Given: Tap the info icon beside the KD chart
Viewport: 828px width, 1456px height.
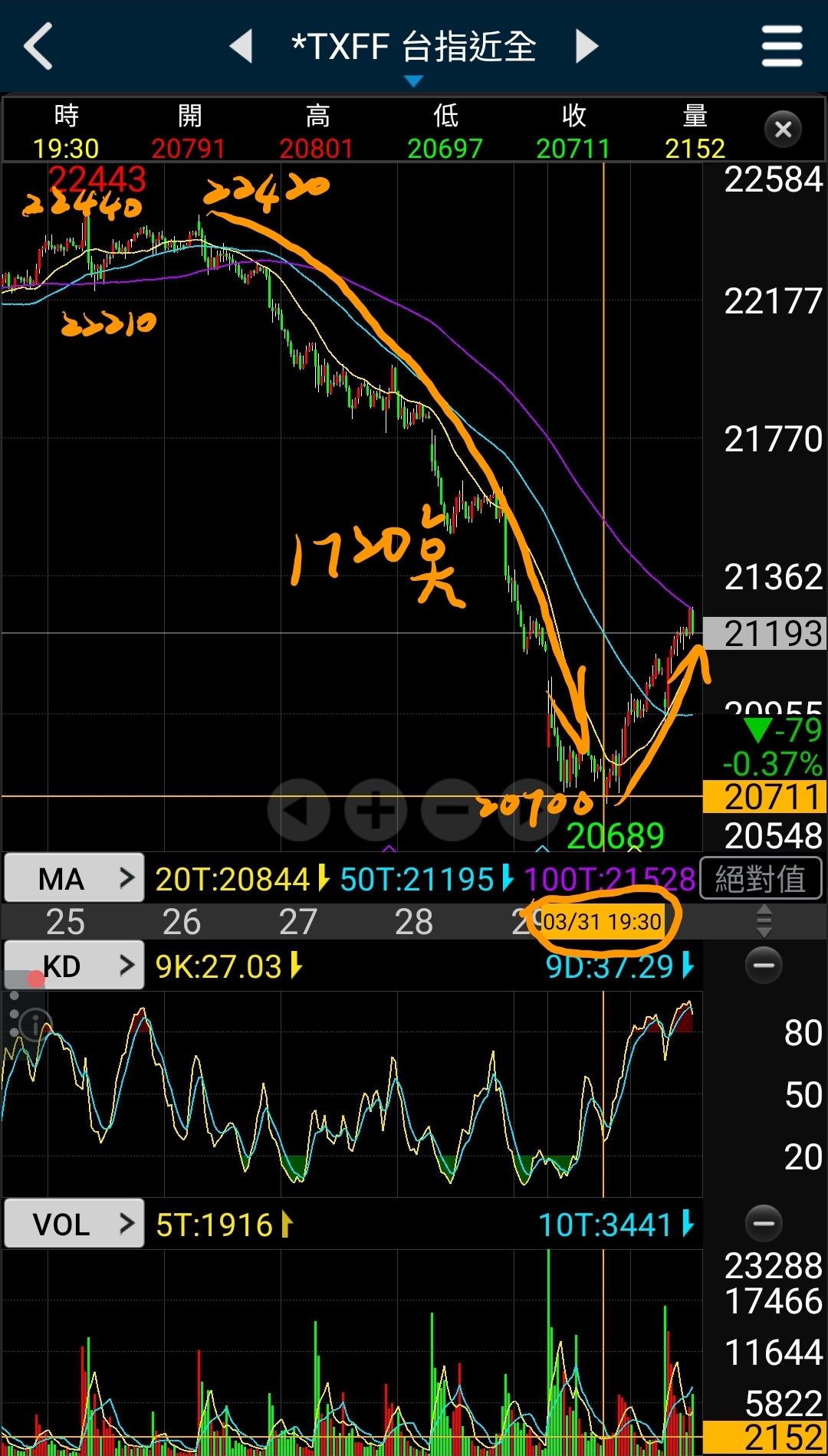Looking at the screenshot, I should click(34, 1024).
